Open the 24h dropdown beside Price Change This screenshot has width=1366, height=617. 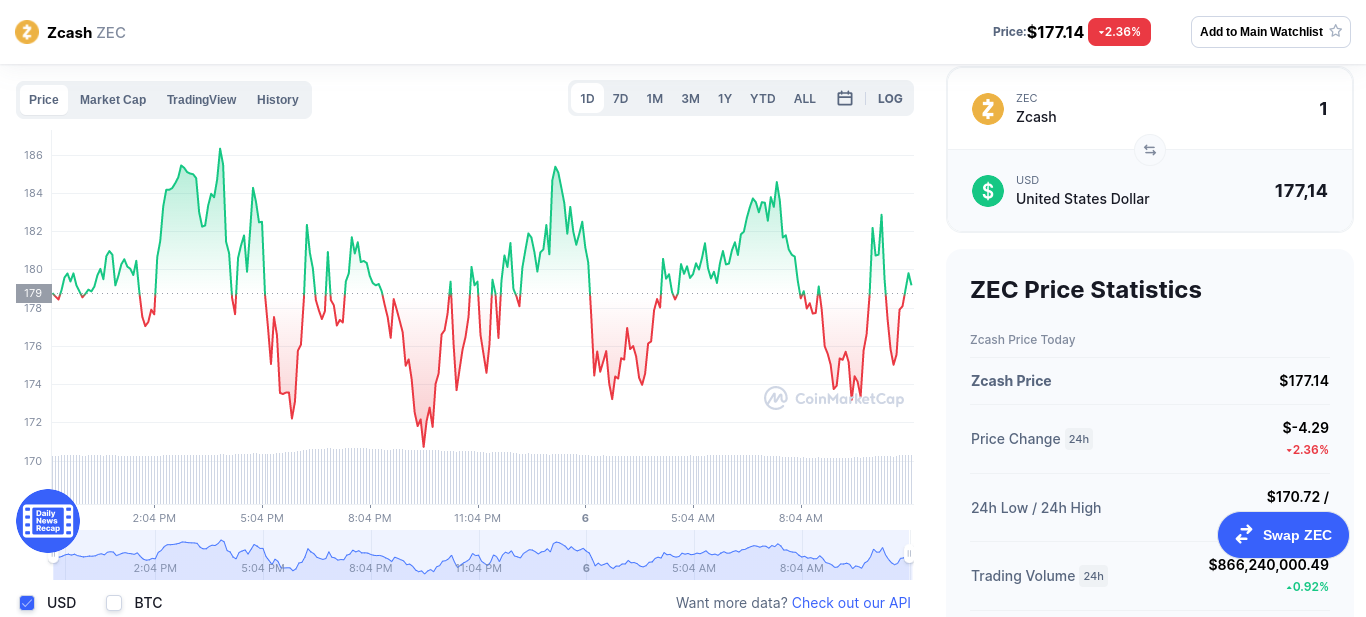1078,439
